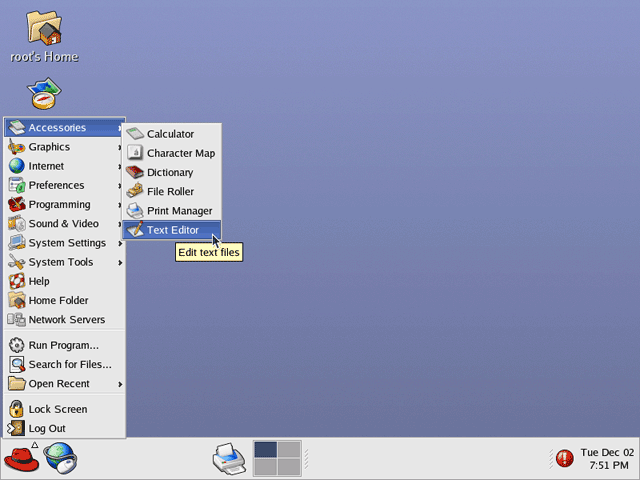Click the panel drag handle beside workspace switcher

(306, 458)
